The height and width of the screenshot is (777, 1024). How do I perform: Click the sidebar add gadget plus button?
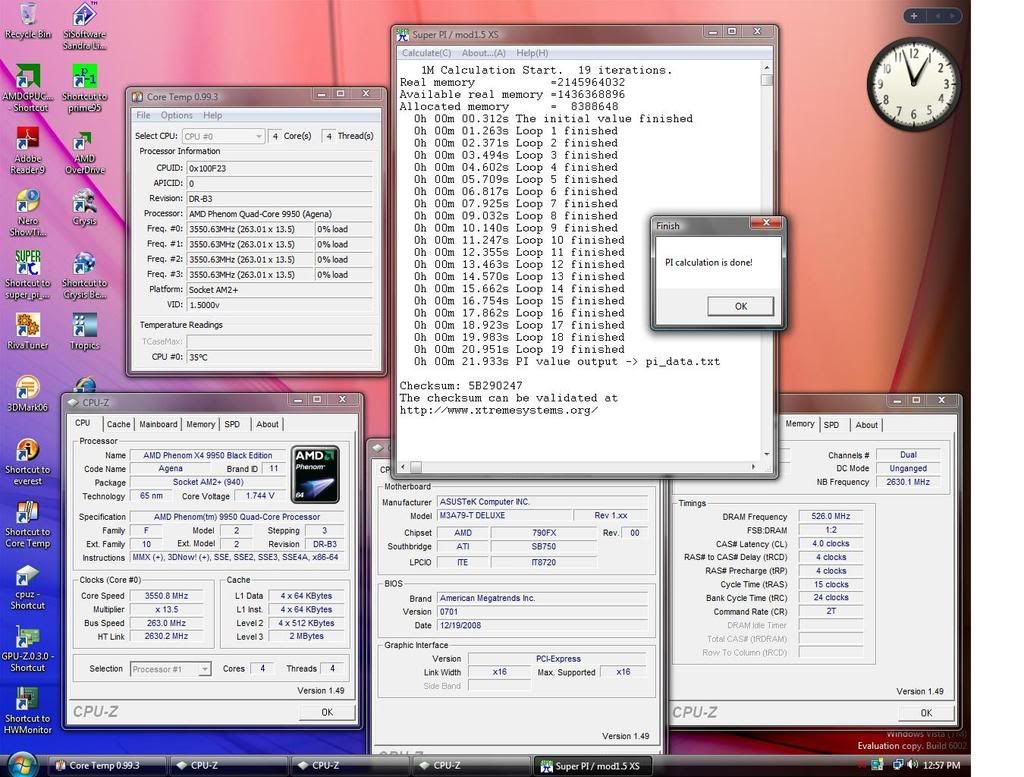tap(914, 16)
